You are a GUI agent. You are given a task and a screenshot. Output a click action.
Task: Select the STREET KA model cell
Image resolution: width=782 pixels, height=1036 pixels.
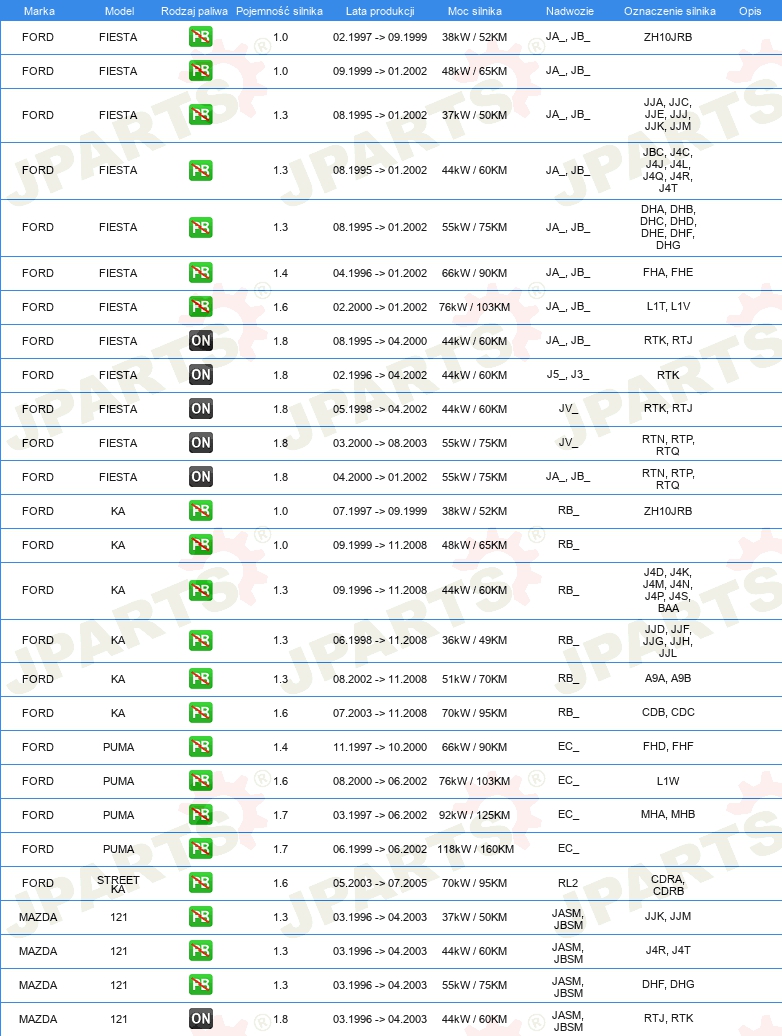(118, 884)
